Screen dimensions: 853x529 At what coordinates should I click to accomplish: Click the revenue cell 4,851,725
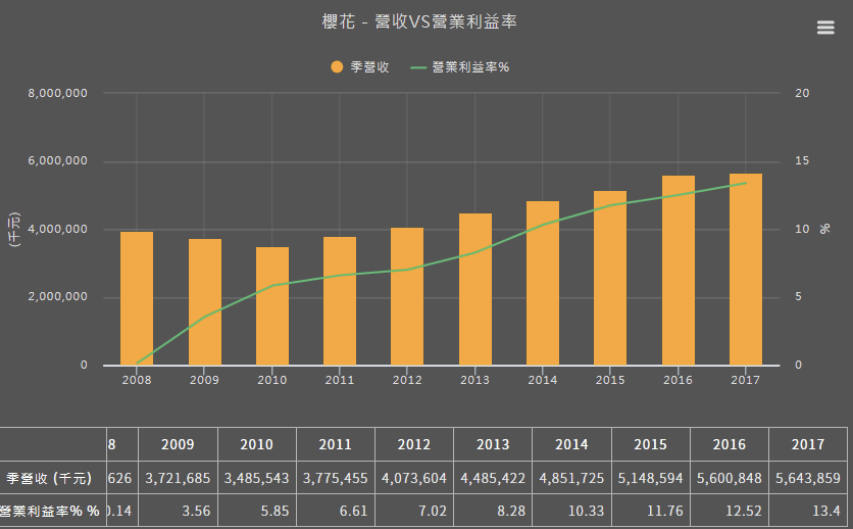(572, 478)
